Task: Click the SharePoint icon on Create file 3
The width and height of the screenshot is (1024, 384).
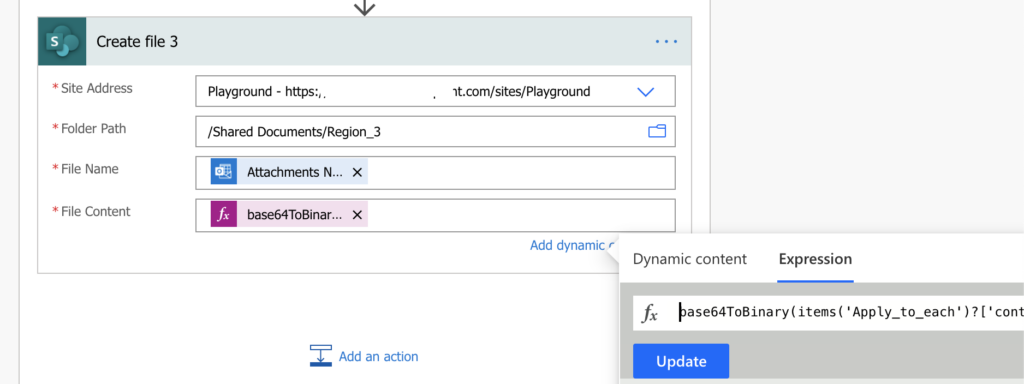Action: pyautogui.click(x=62, y=42)
